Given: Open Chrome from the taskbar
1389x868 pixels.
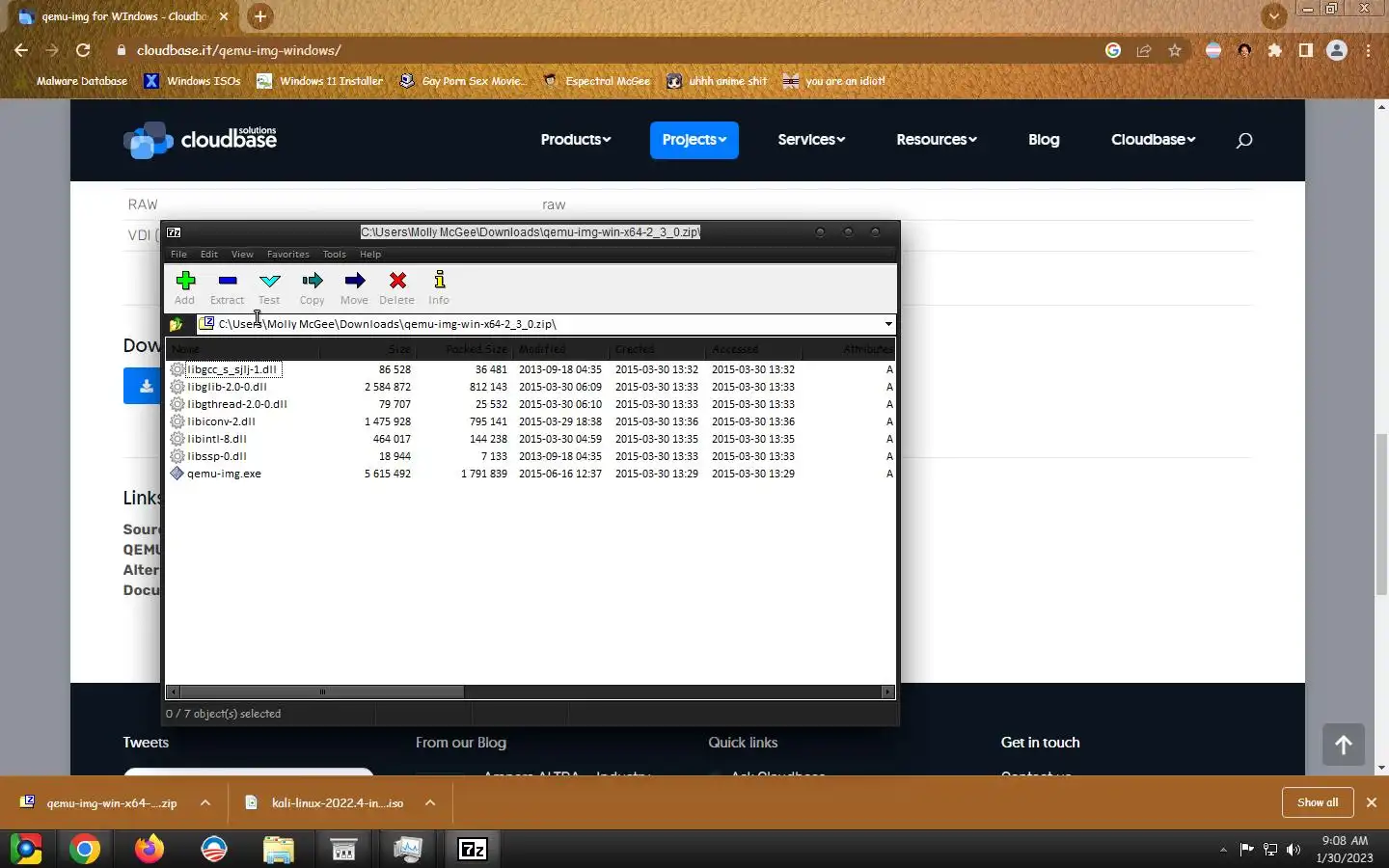Looking at the screenshot, I should pyautogui.click(x=85, y=850).
